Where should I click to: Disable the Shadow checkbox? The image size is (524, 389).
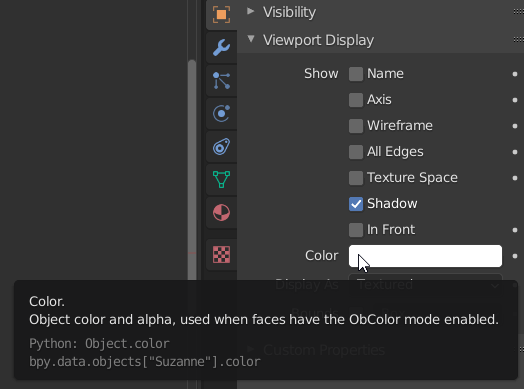click(x=356, y=204)
